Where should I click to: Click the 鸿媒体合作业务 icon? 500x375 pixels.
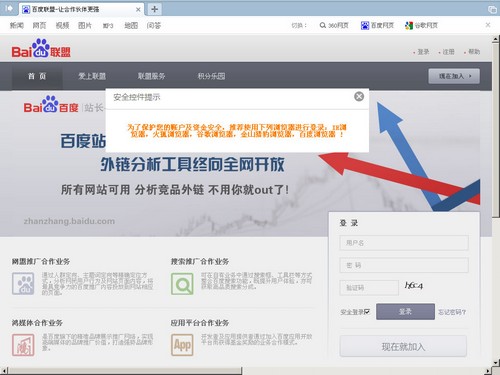23,345
